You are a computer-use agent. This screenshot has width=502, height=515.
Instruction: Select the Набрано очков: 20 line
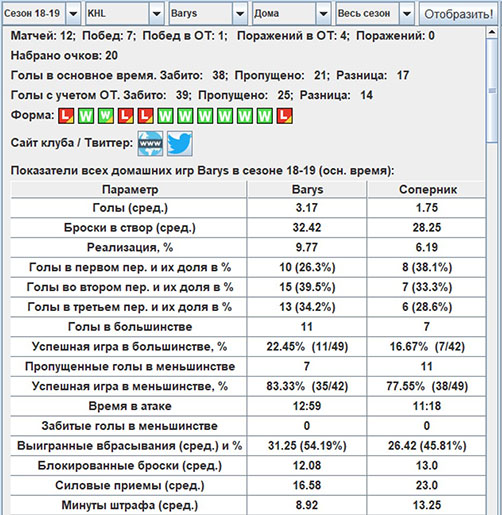coord(64,56)
